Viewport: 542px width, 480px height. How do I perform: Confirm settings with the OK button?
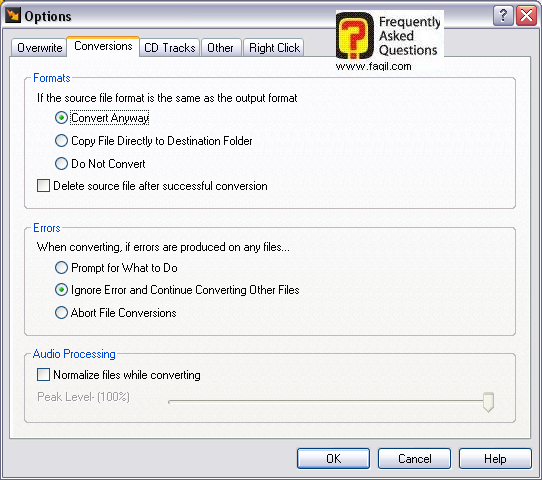[333, 459]
